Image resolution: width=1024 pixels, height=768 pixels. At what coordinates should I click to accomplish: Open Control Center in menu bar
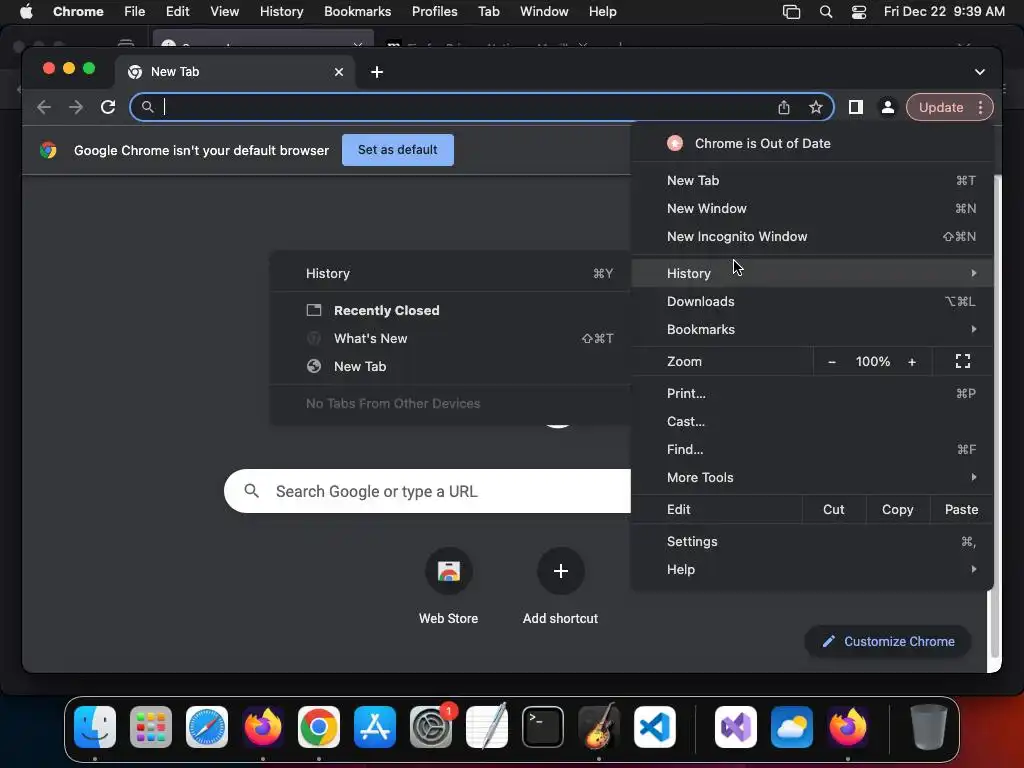[859, 12]
